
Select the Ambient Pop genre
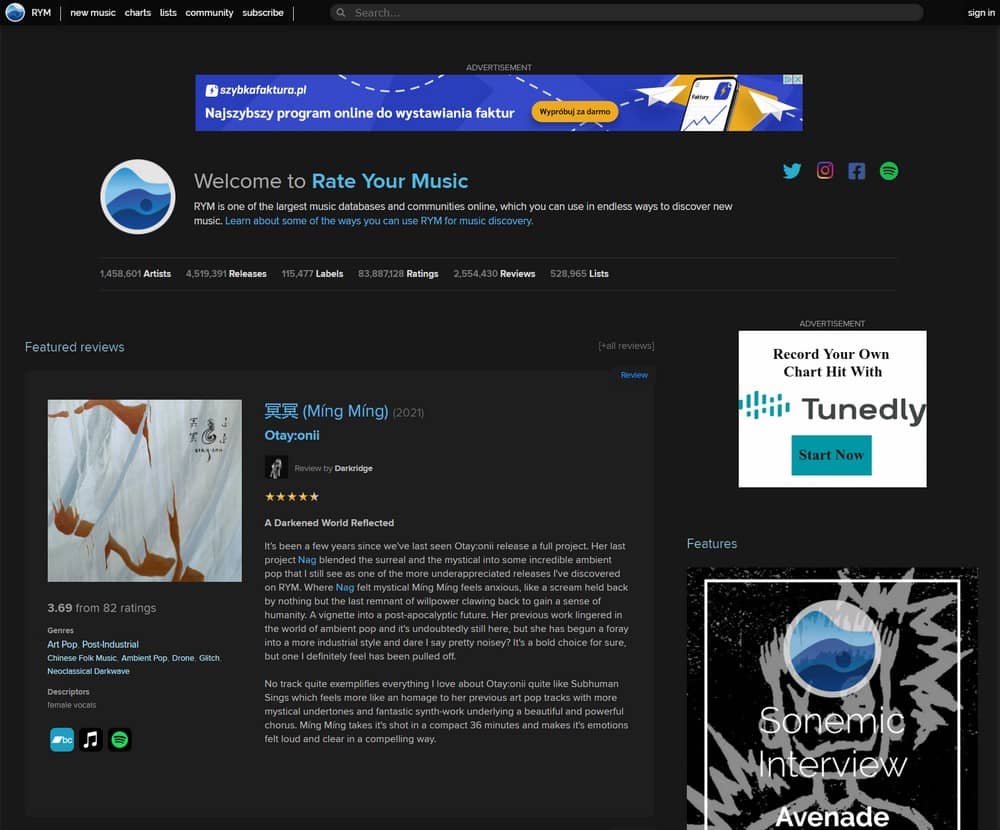(144, 658)
